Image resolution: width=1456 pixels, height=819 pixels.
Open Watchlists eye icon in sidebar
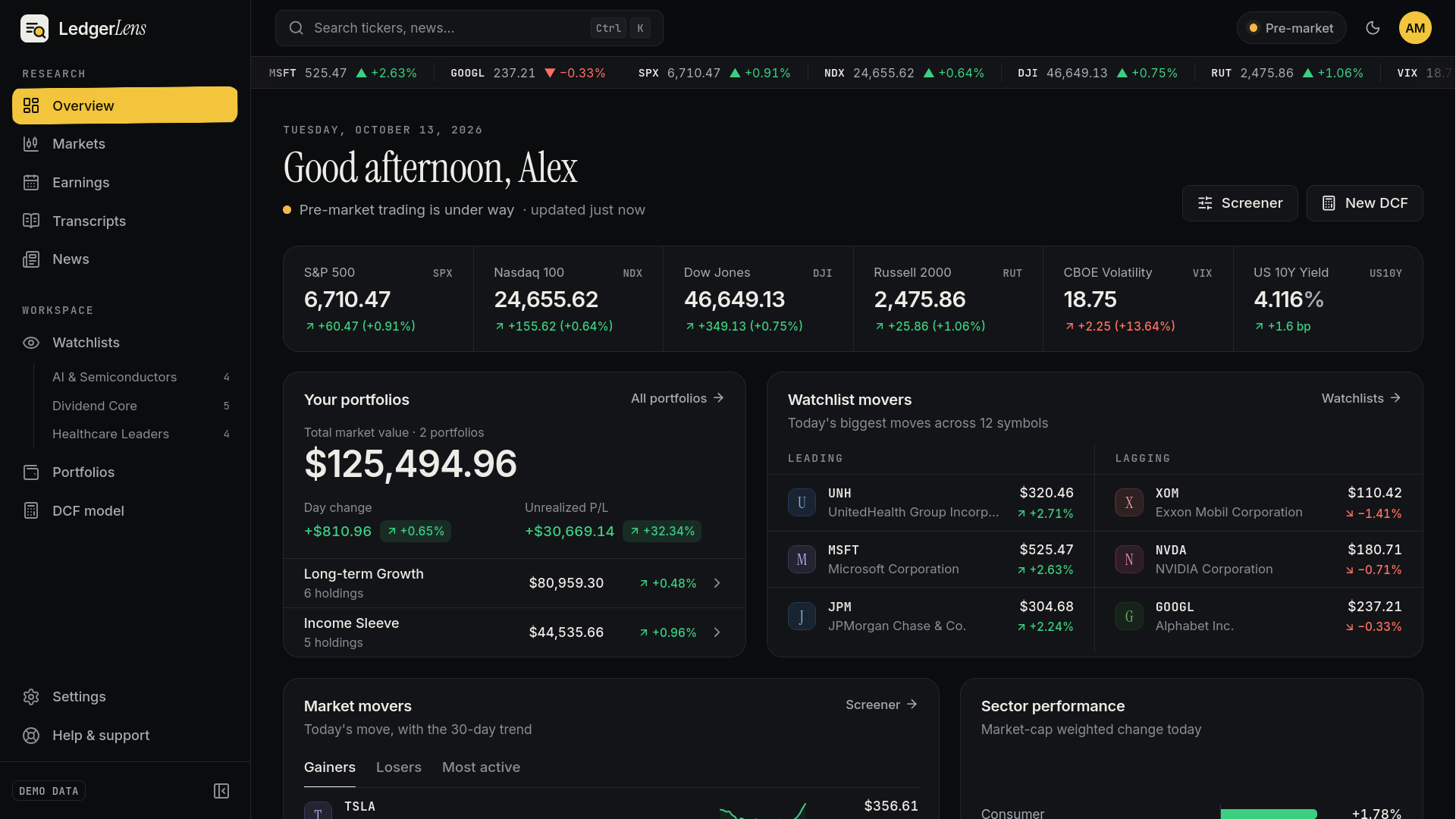pyautogui.click(x=31, y=343)
